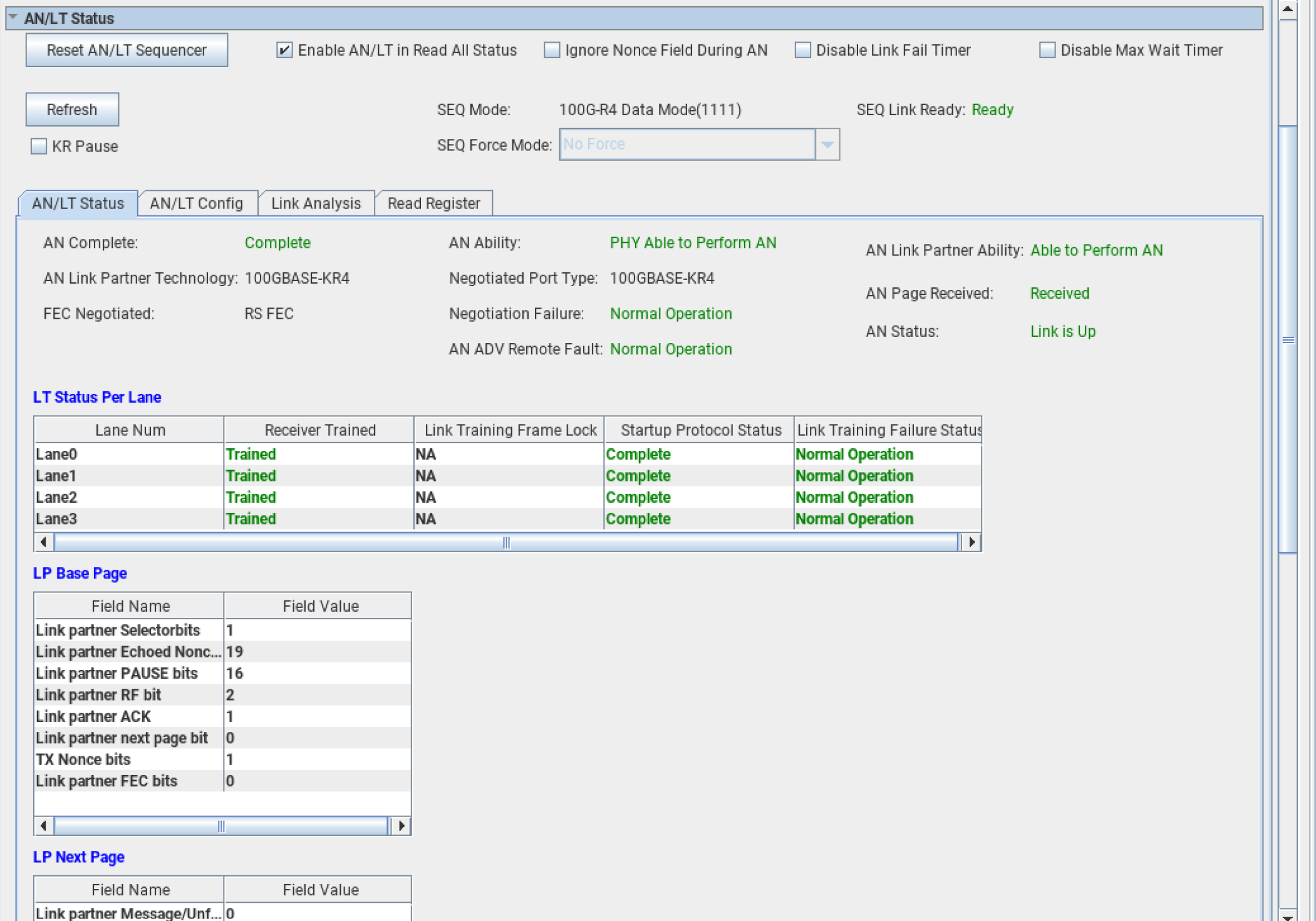1316x921 pixels.
Task: Select the Read Register tab
Action: click(433, 203)
